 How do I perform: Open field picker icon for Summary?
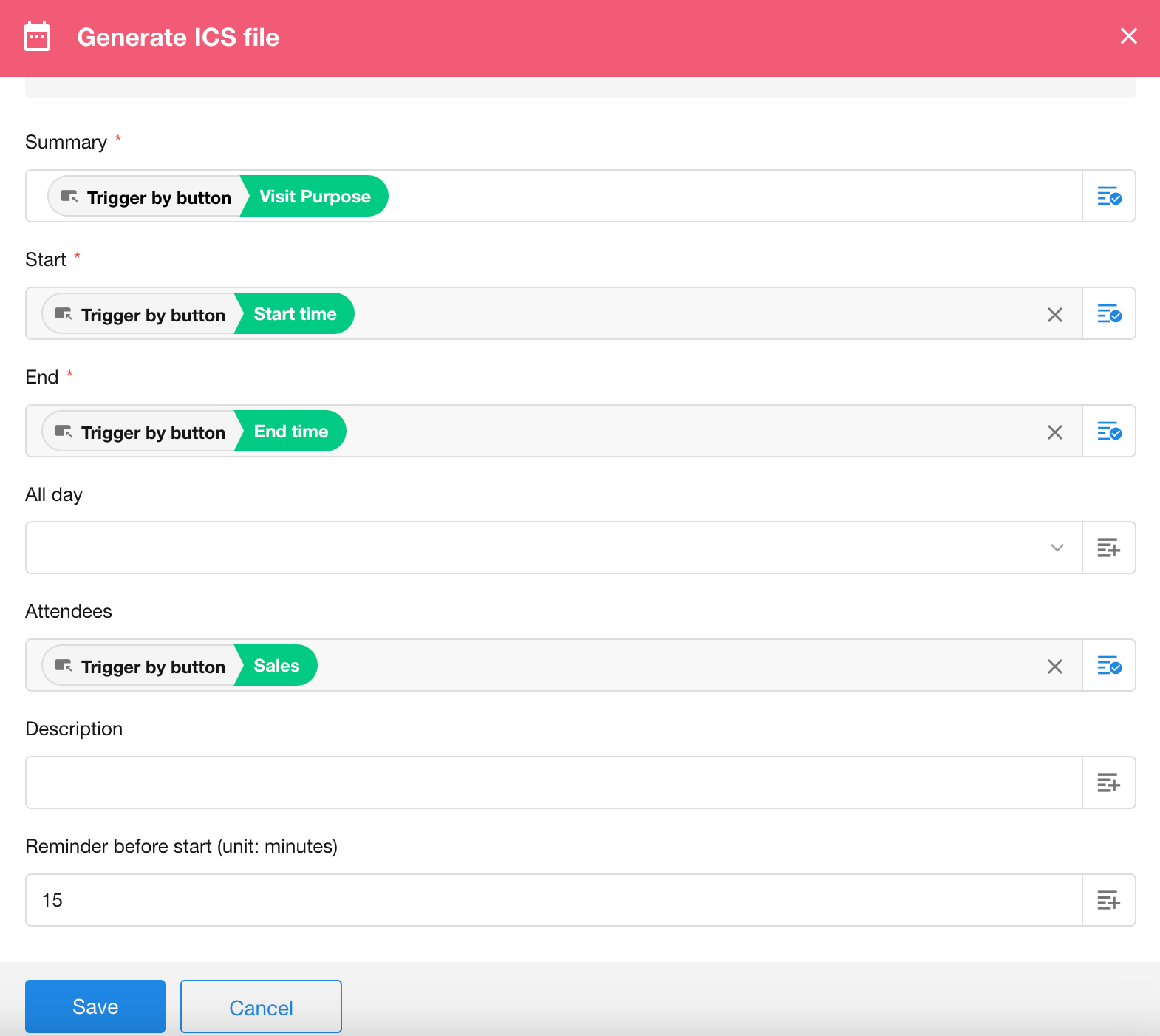tap(1108, 197)
